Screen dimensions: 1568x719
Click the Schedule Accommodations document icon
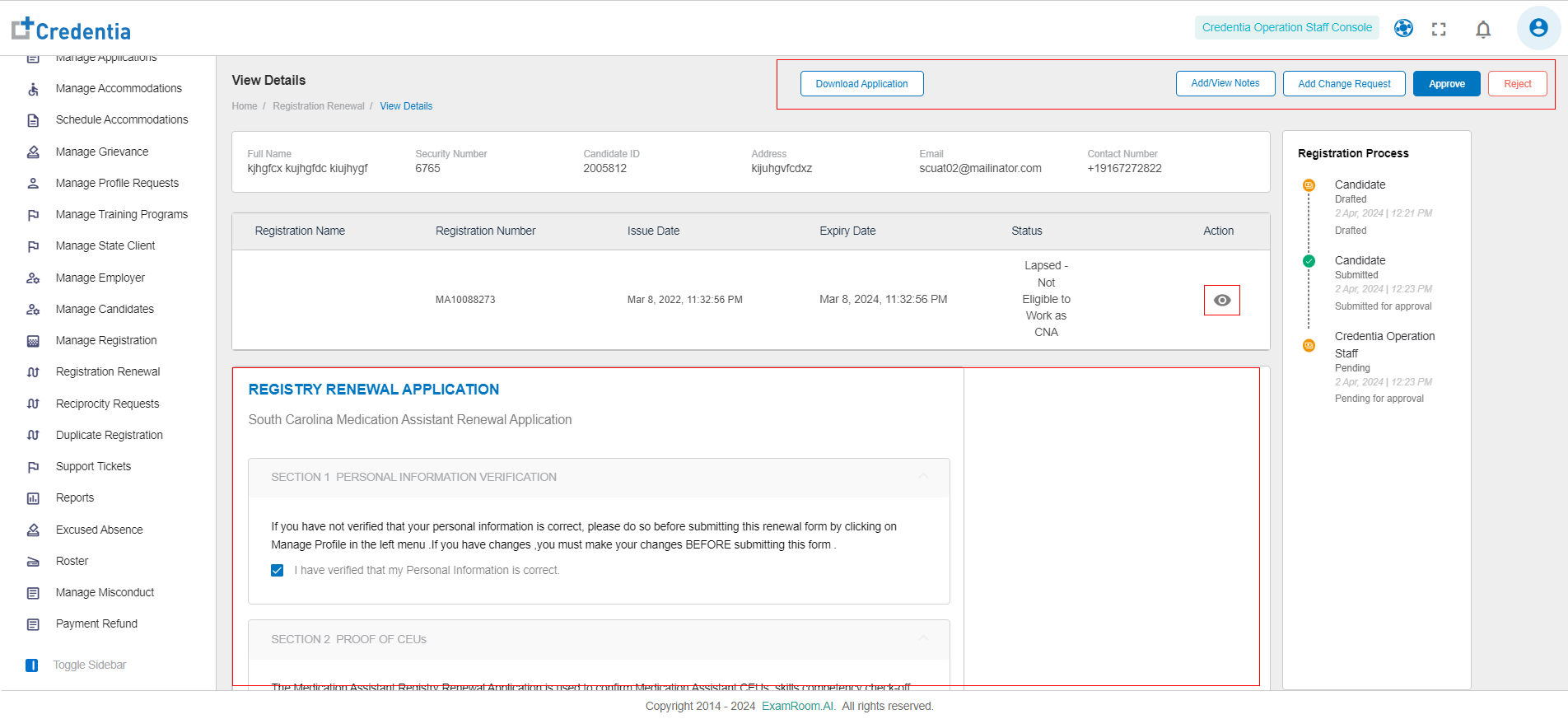coord(33,120)
